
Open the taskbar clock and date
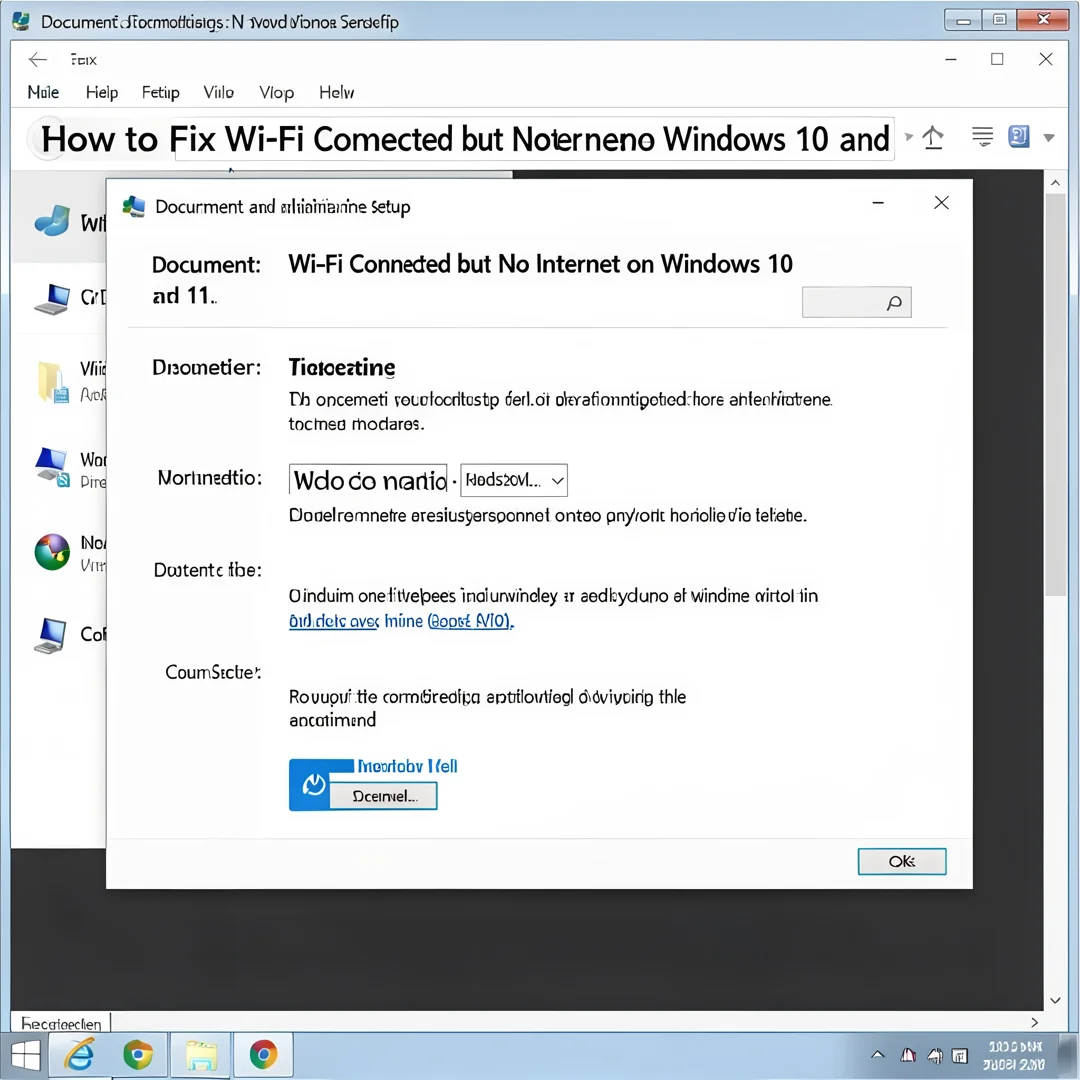coord(1015,1055)
